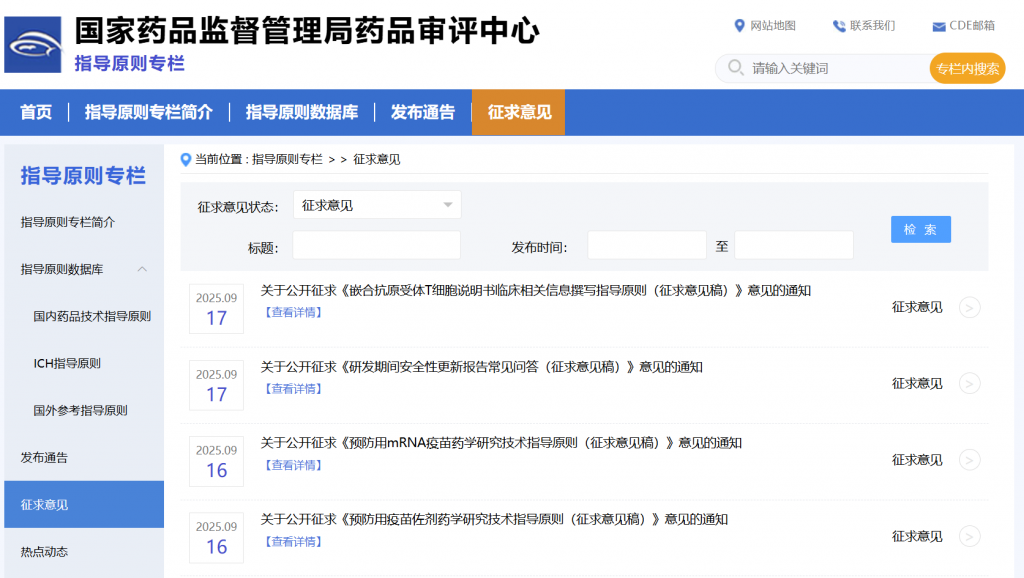Image resolution: width=1024 pixels, height=578 pixels.
Task: Click the CDE邮箱 link
Action: click(x=972, y=25)
